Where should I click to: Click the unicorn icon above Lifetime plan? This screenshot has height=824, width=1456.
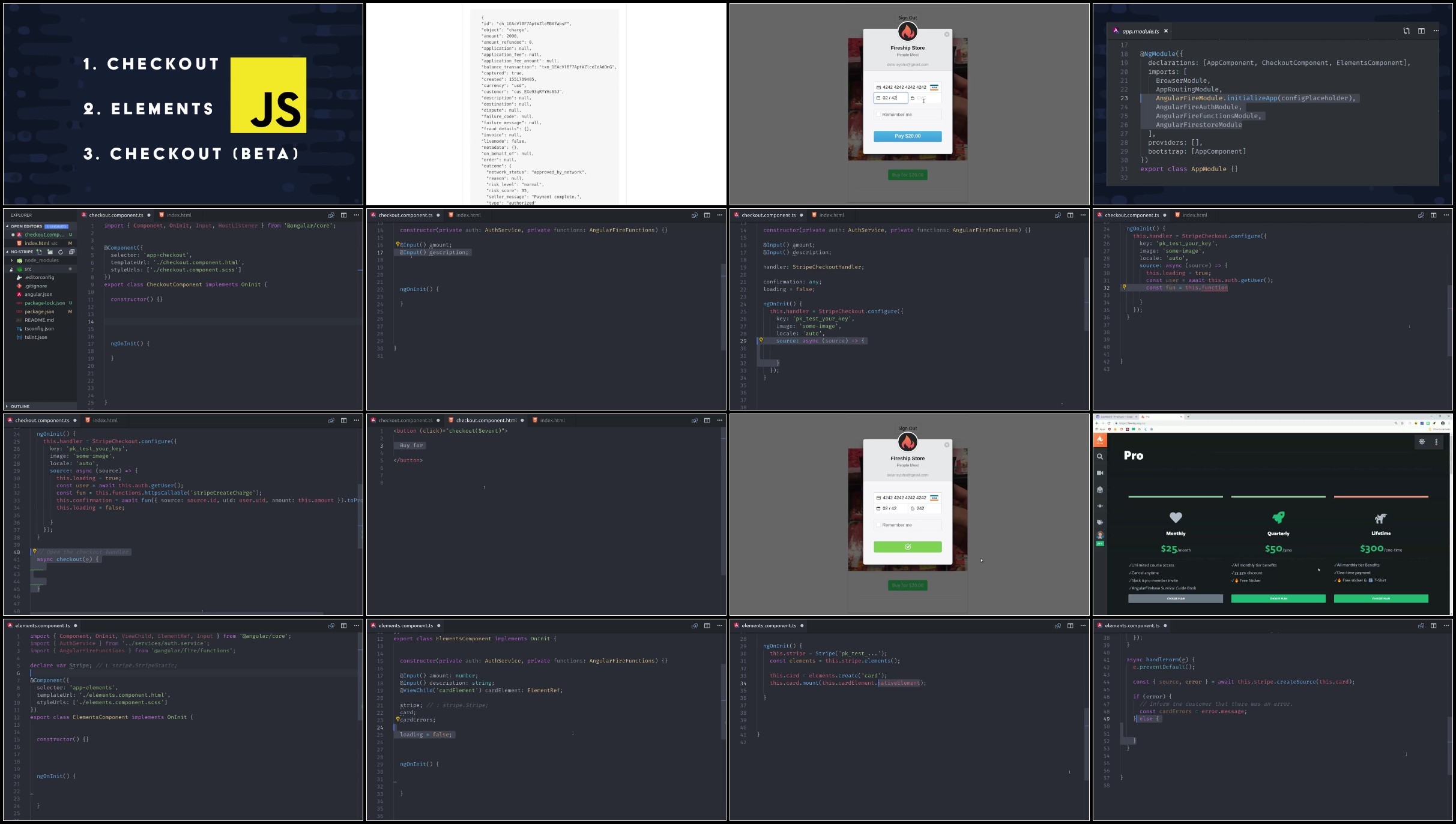click(x=1381, y=518)
